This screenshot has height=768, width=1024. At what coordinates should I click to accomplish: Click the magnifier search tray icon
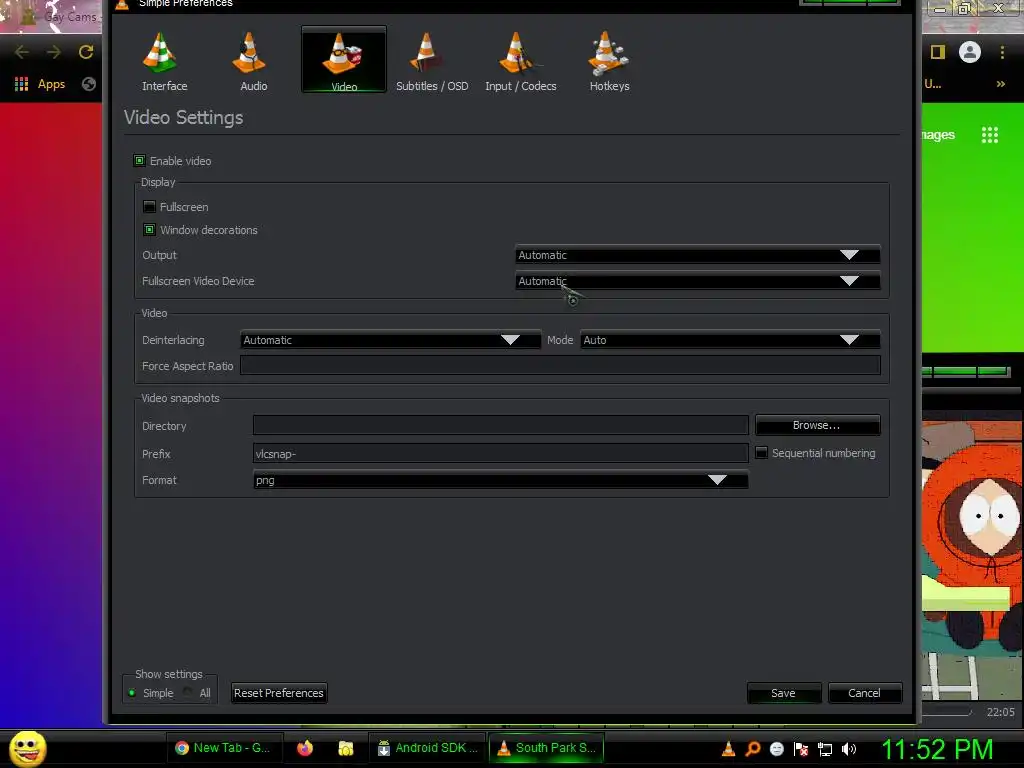(752, 749)
